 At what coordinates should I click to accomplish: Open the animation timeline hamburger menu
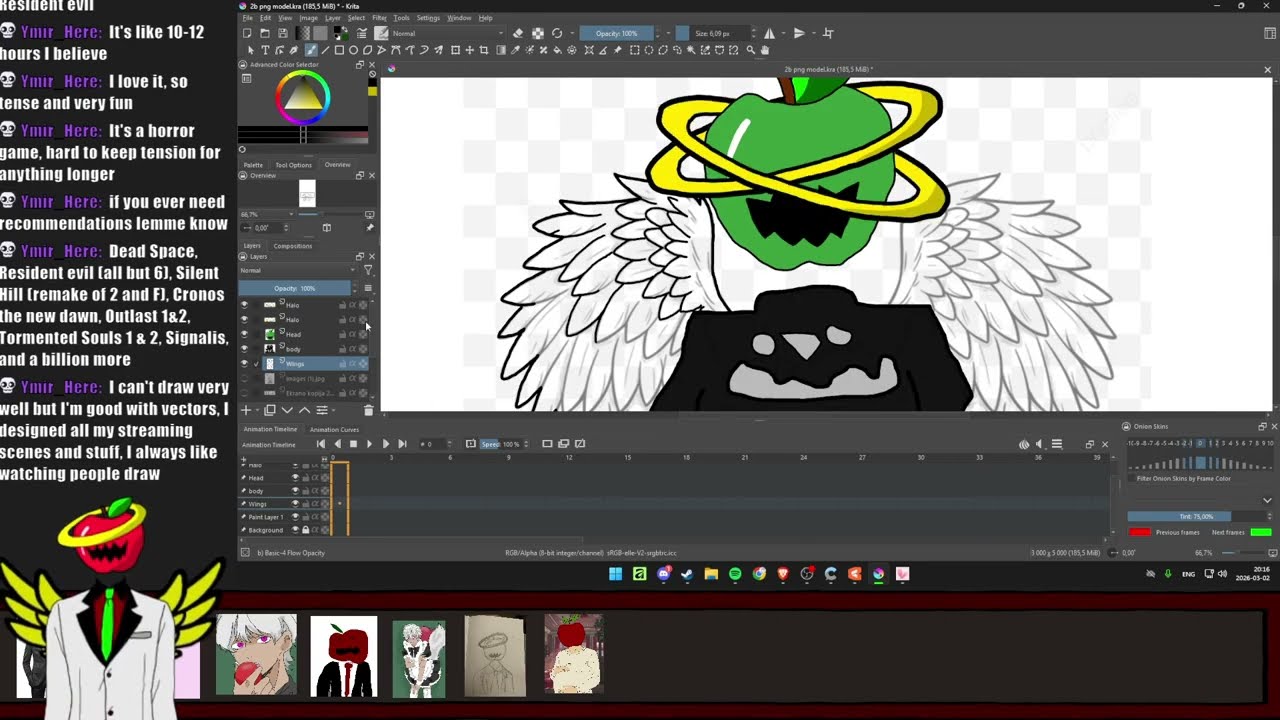tap(1057, 444)
